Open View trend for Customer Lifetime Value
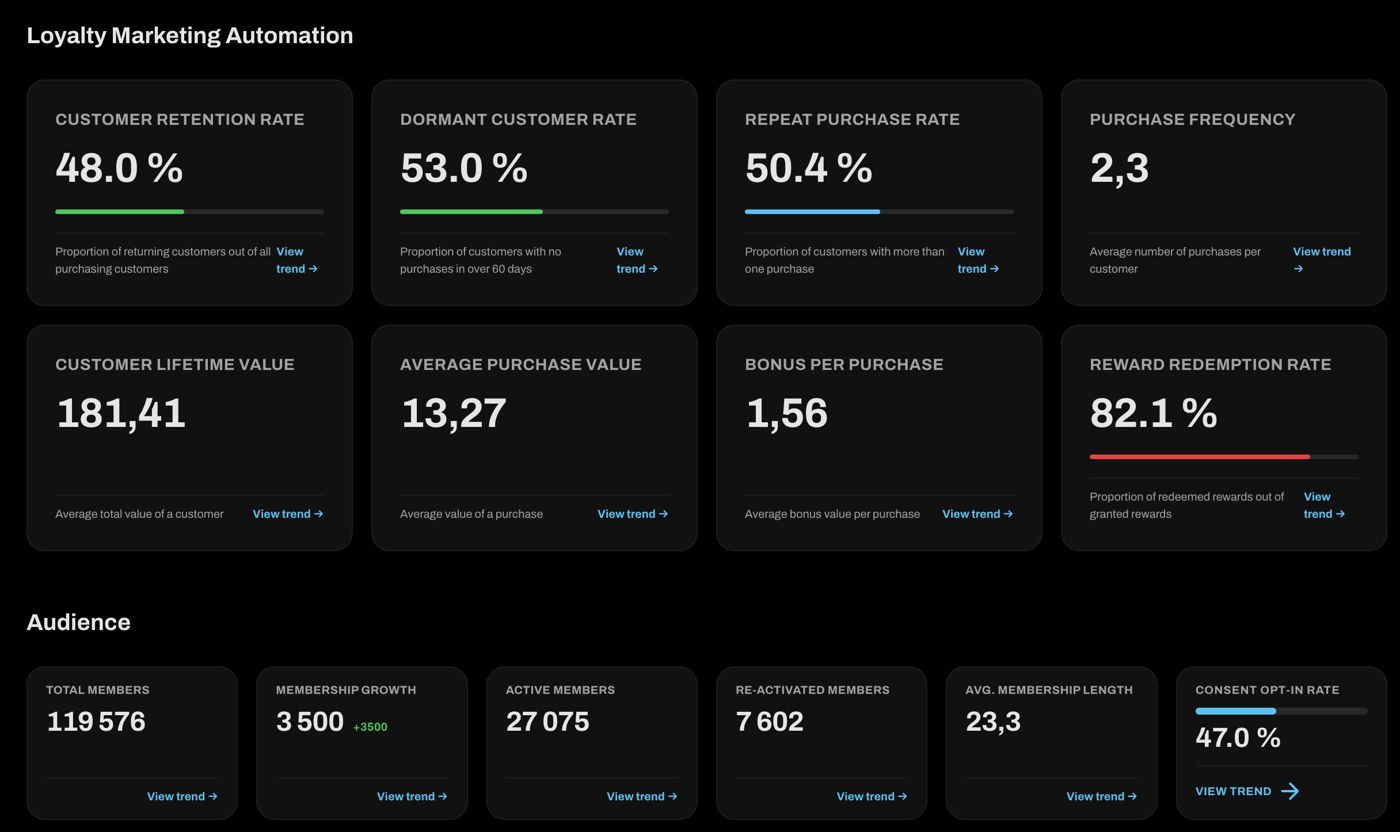This screenshot has height=832, width=1400. (288, 514)
